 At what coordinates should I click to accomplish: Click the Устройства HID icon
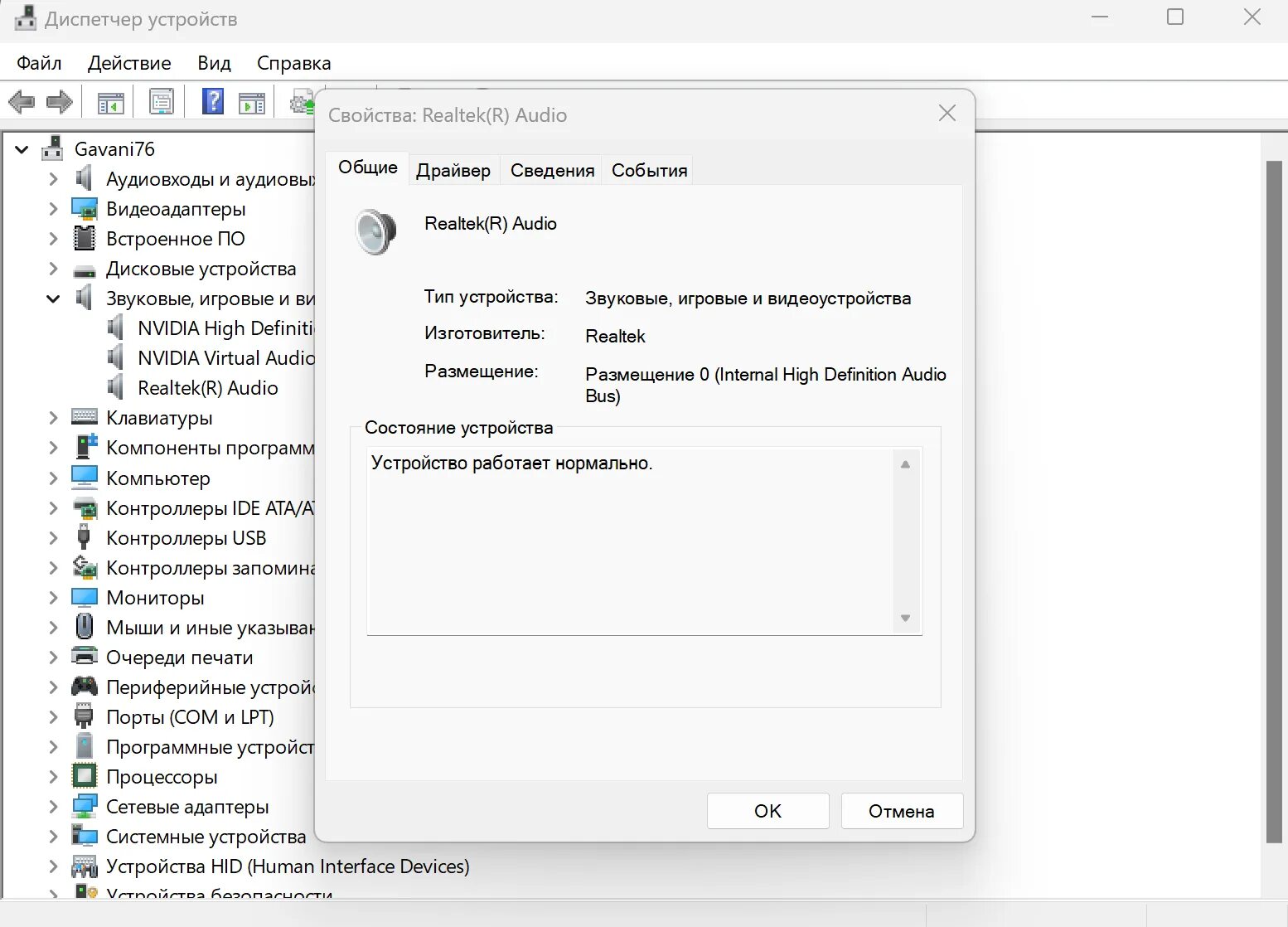coord(85,866)
